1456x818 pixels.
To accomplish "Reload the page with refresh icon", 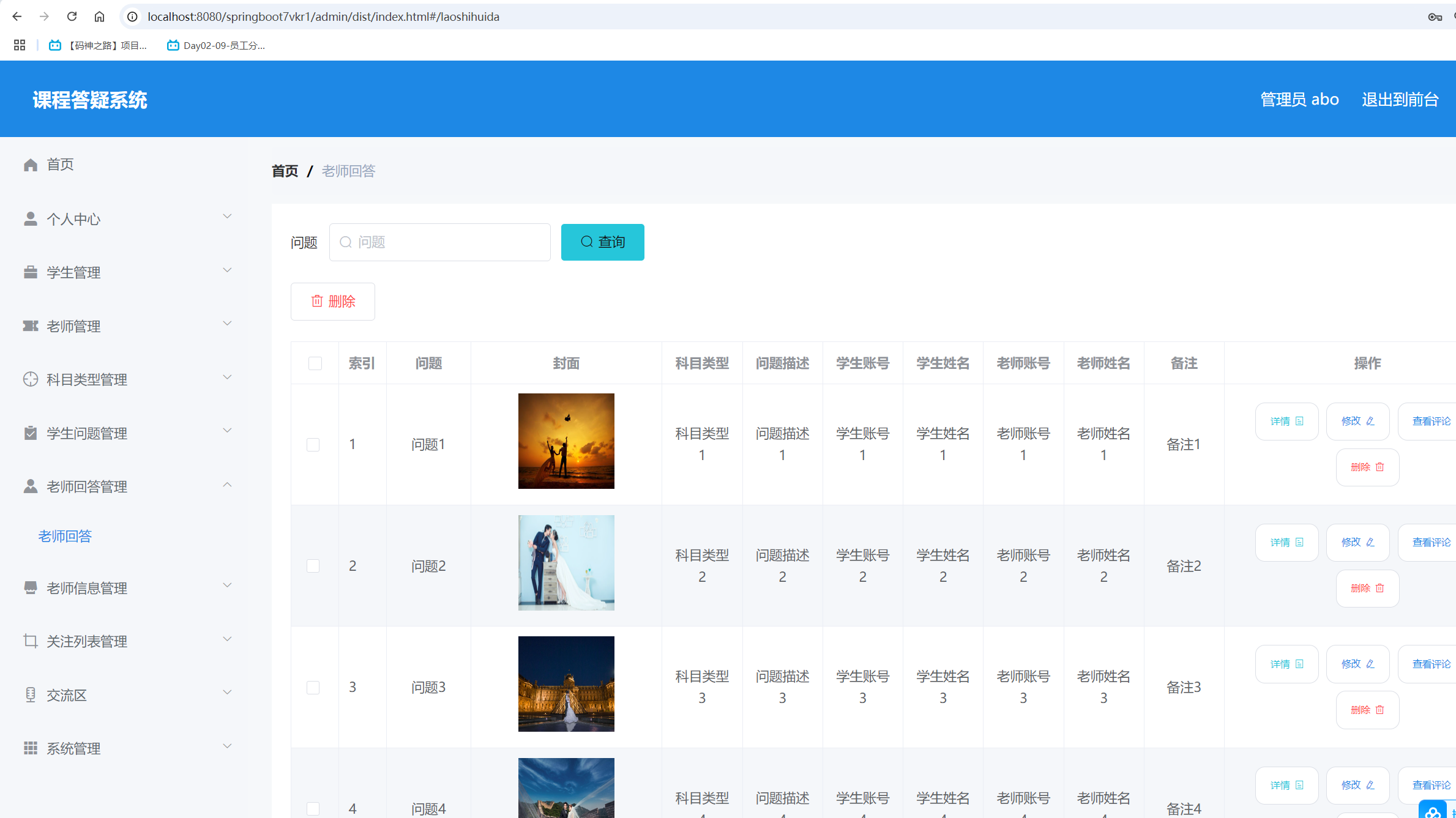I will [72, 17].
